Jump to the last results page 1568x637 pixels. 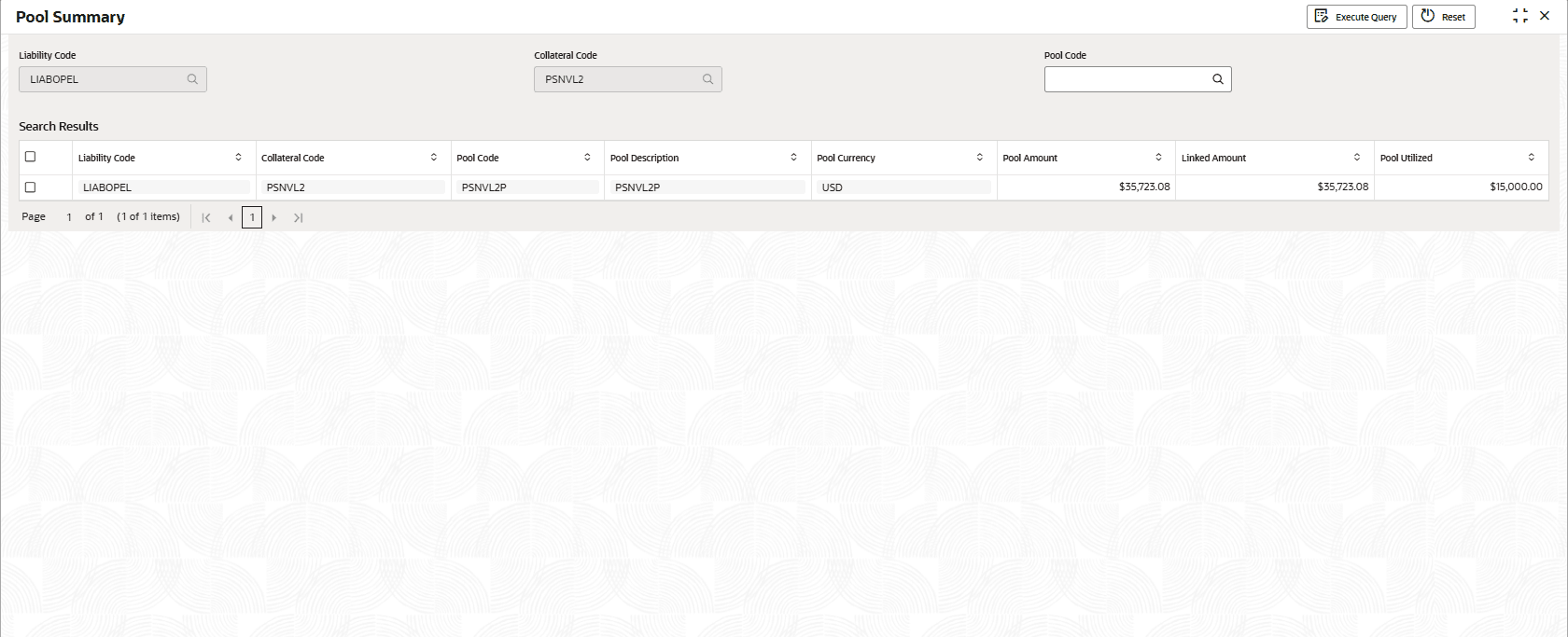[298, 218]
